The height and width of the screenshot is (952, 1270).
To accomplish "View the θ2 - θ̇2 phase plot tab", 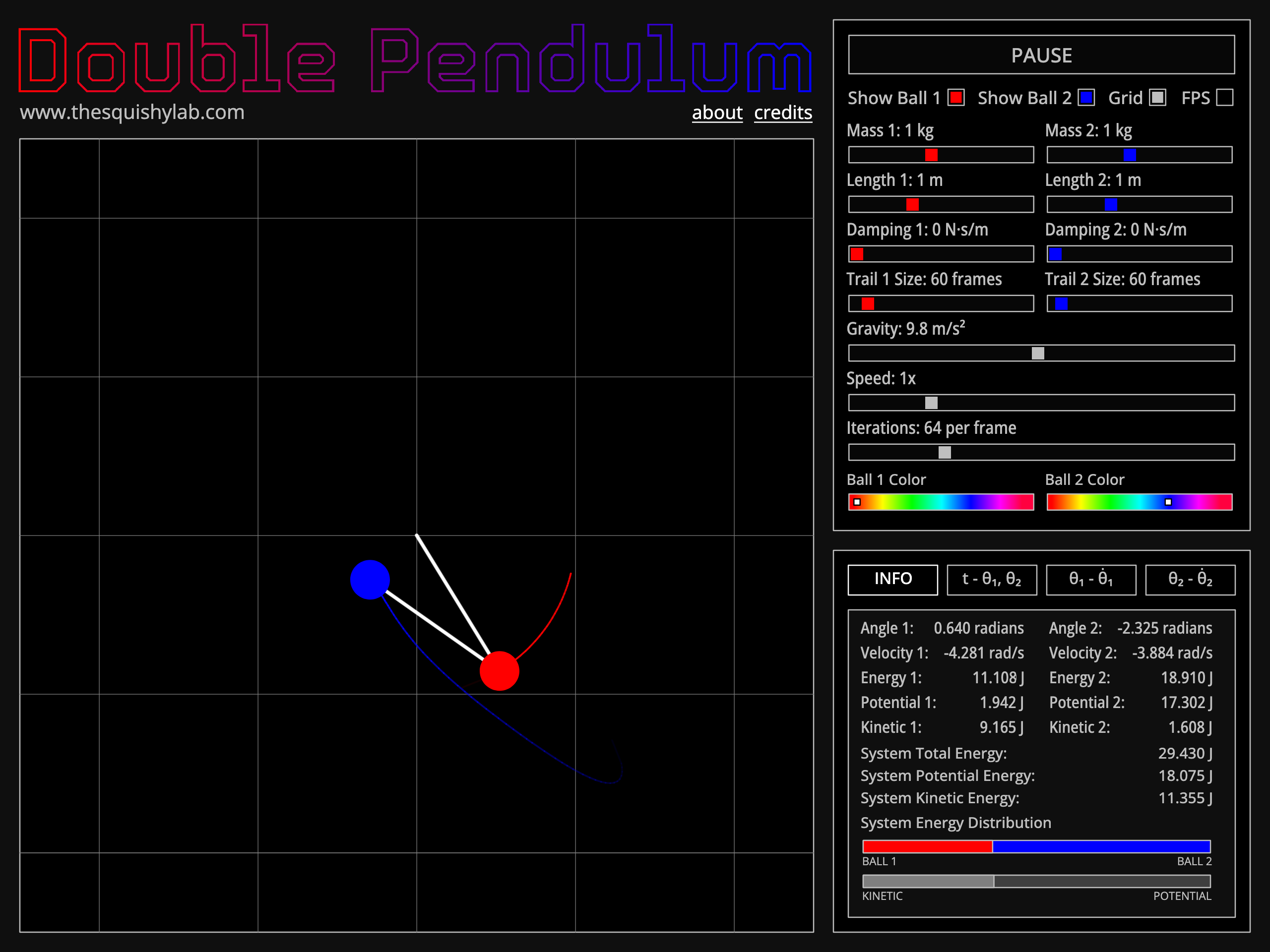I will coord(1190,579).
